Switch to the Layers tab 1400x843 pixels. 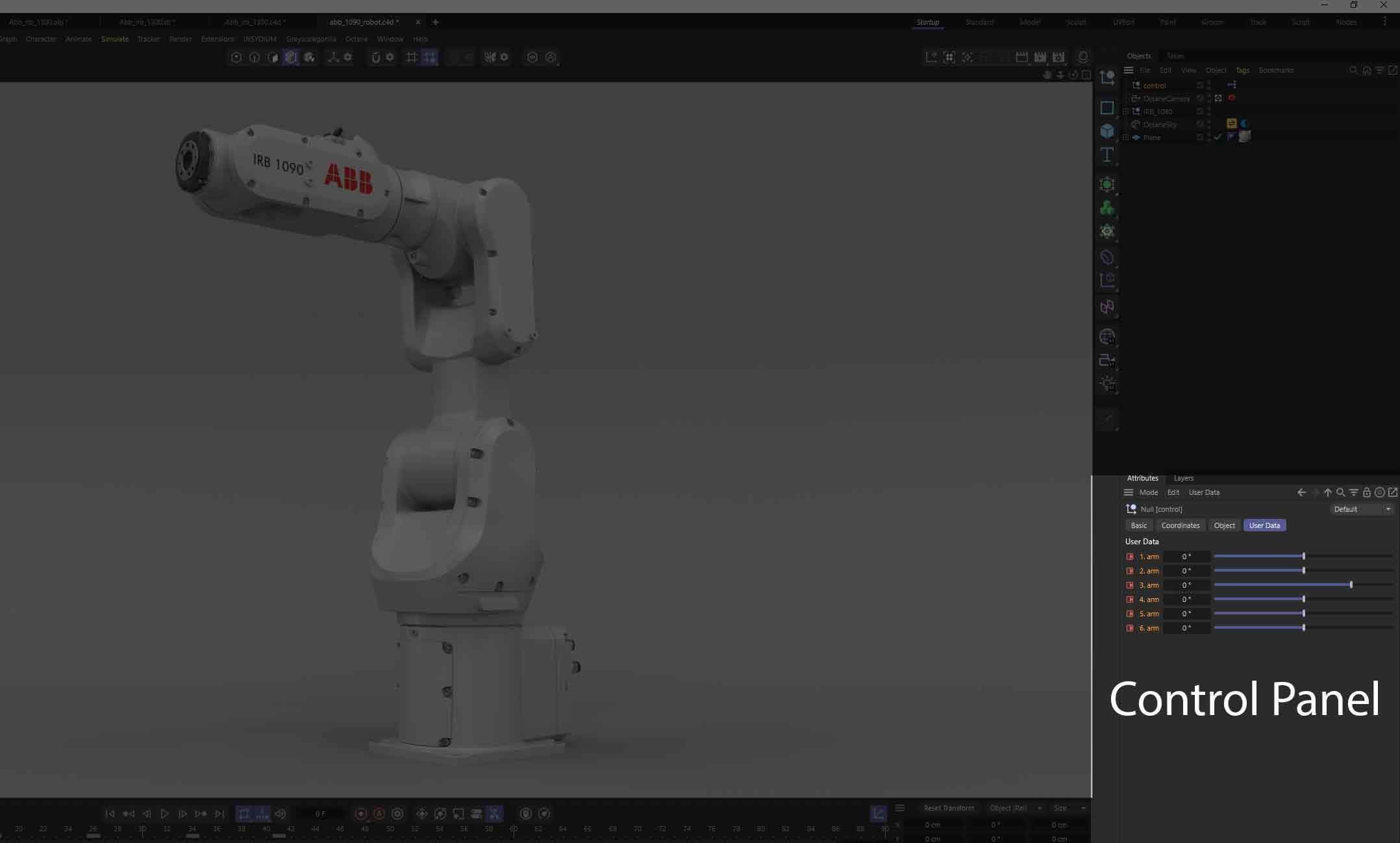tap(1184, 478)
